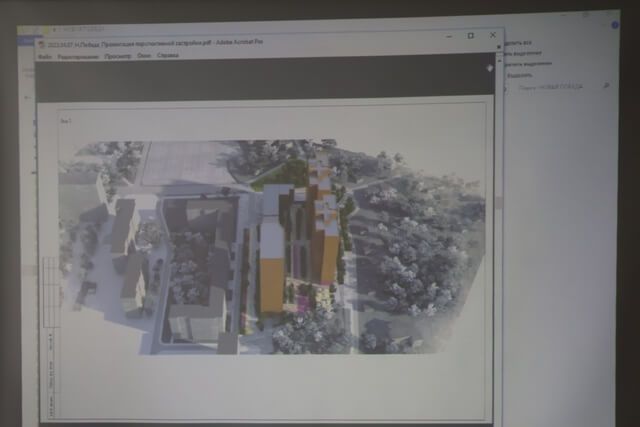The image size is (640, 427).
Task: Open the Редактирование menu
Action: pos(78,56)
